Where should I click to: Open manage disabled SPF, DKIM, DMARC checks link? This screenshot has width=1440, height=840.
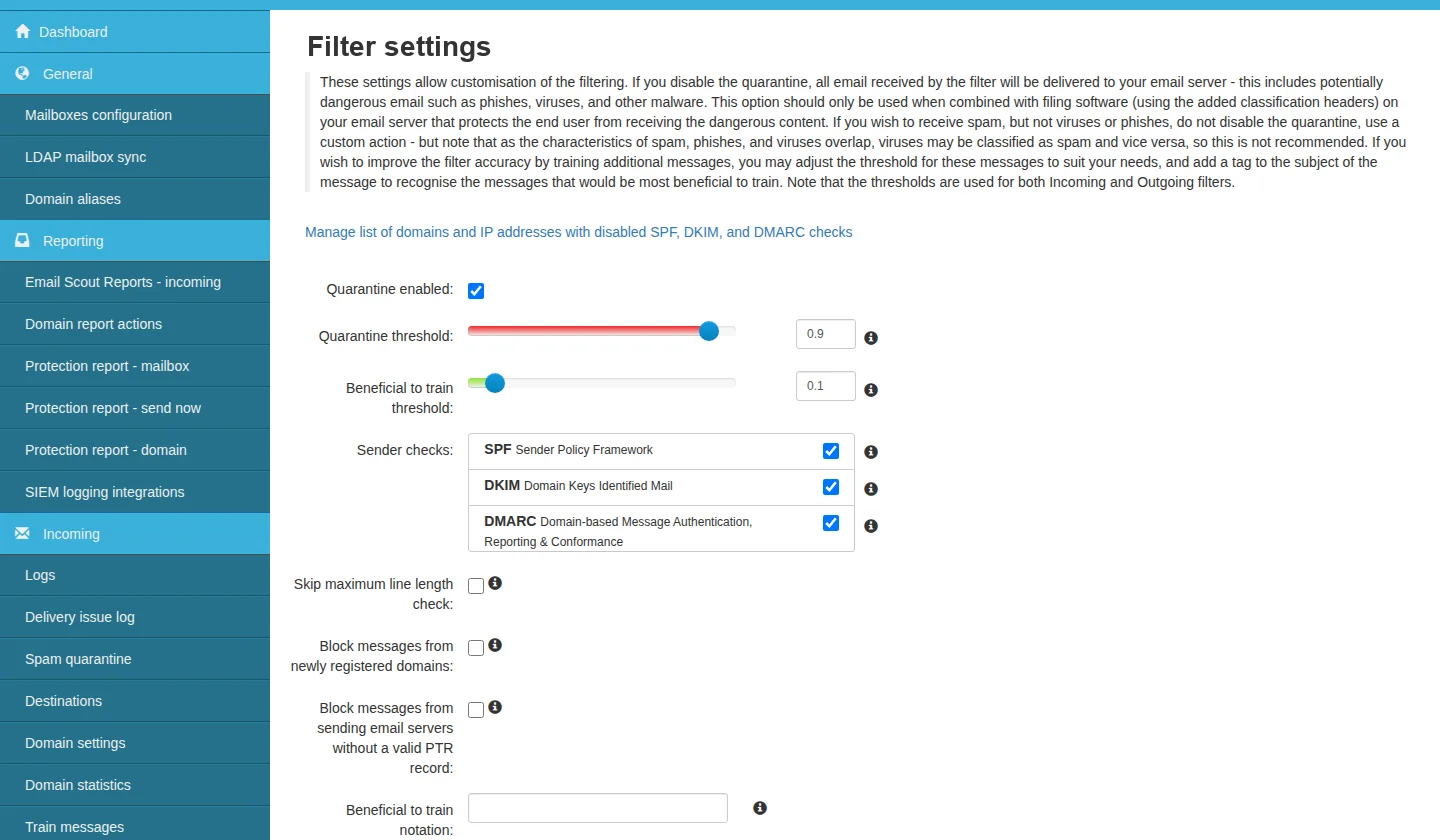(x=579, y=232)
